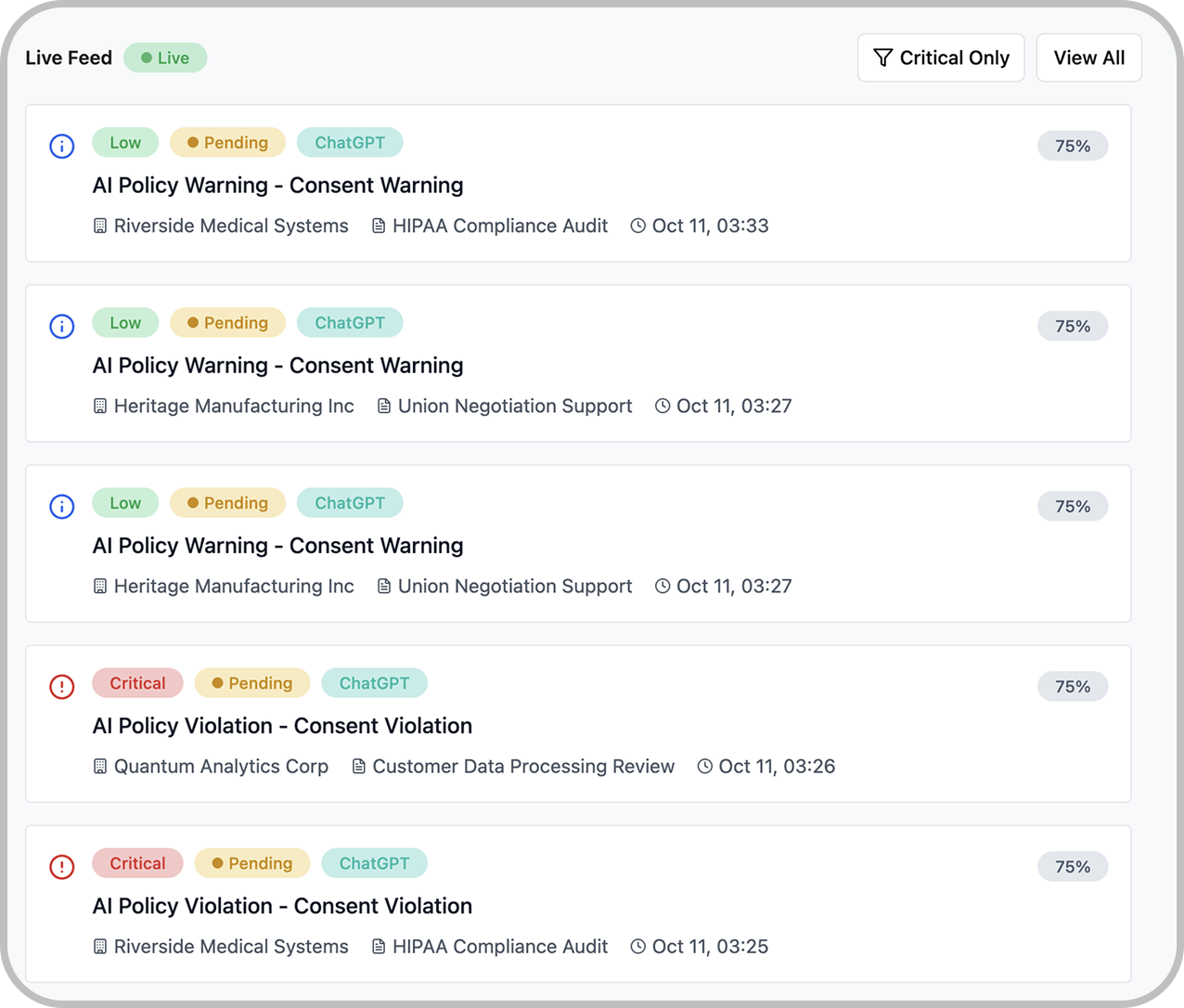Open the ChatGPT source filter on the first alert

(x=350, y=142)
